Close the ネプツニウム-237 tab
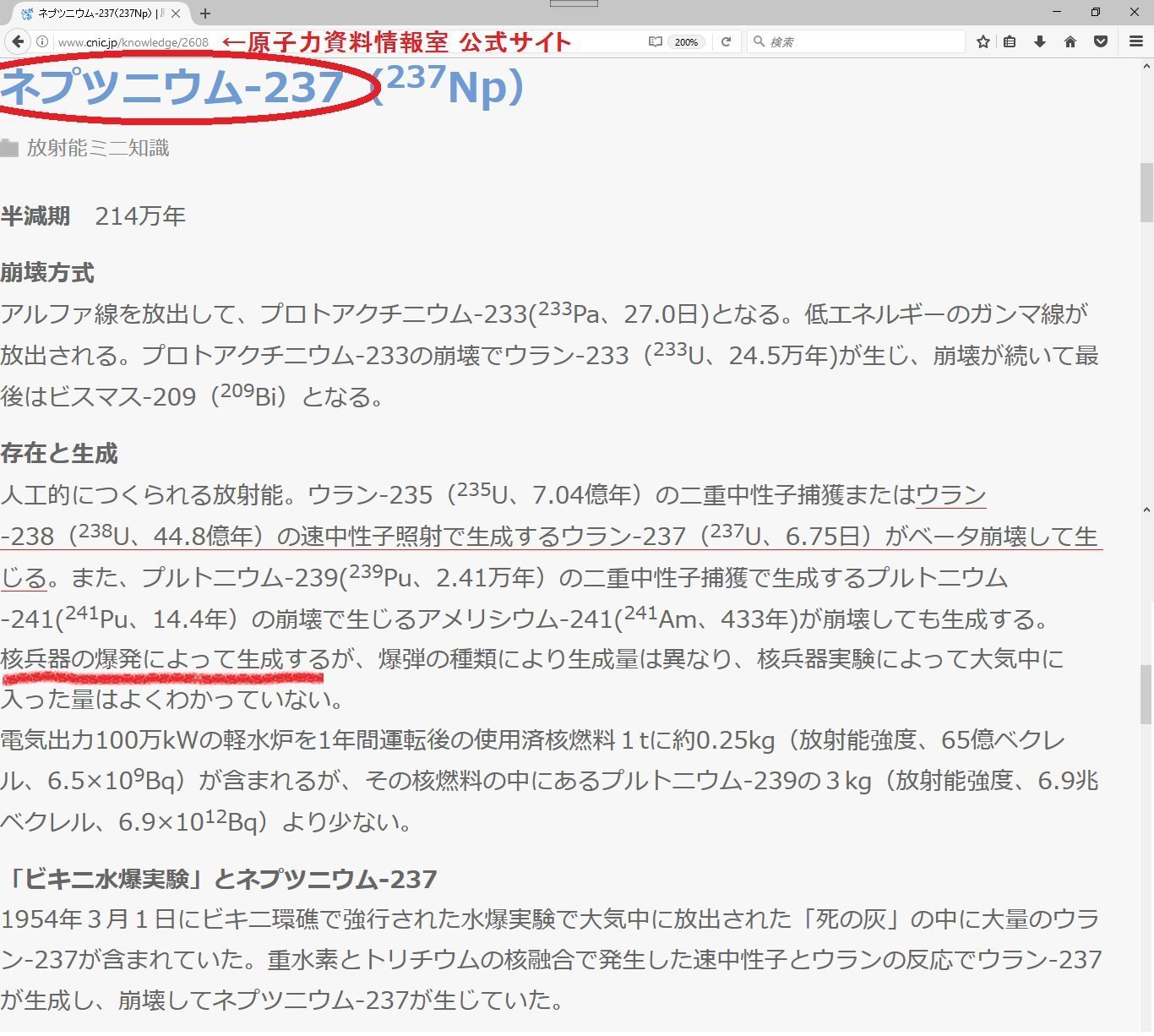The width and height of the screenshot is (1154, 1036). [176, 14]
